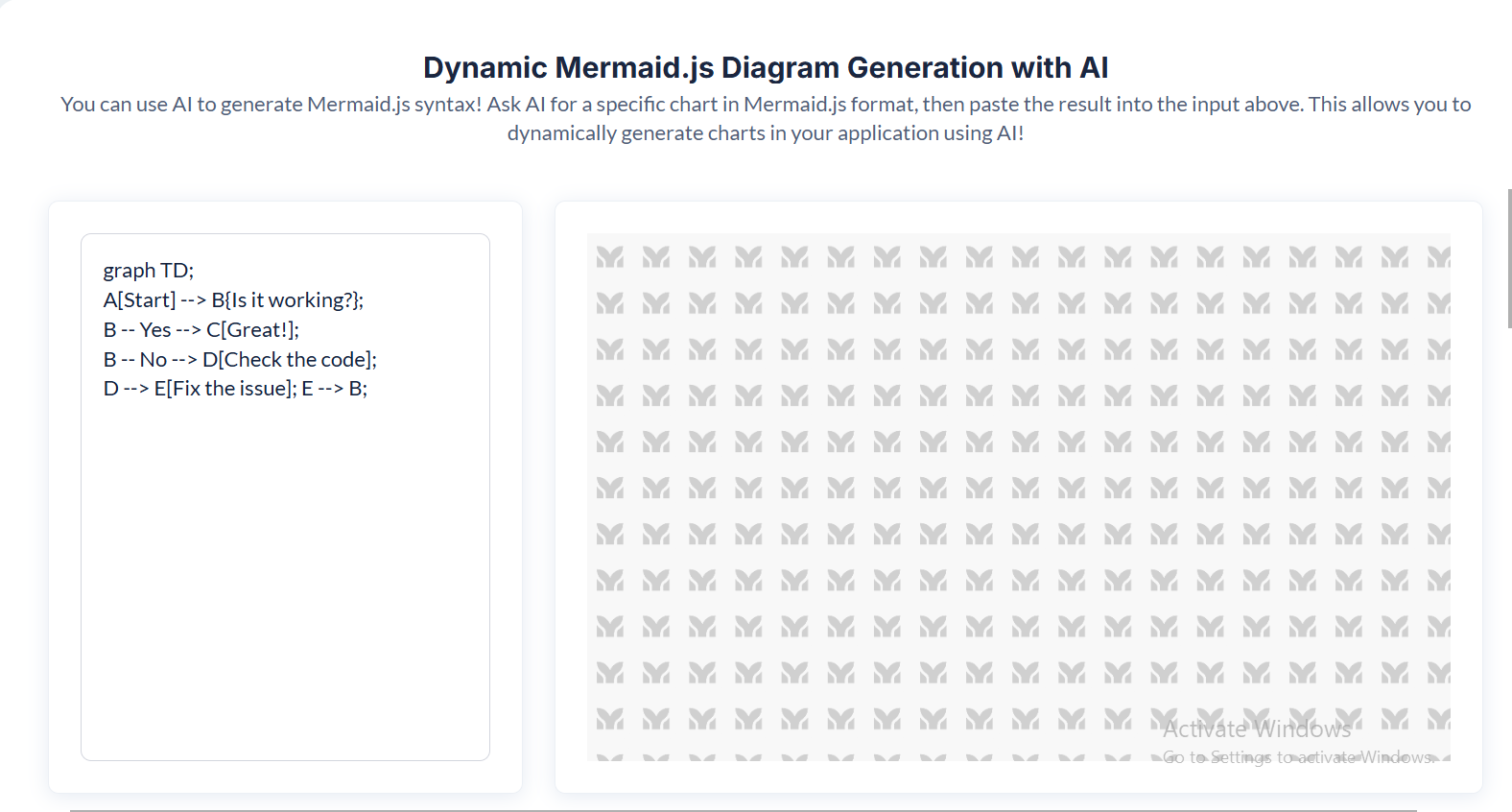Click the "B{Is it working?}" node text
This screenshot has height=812, width=1512.
tap(287, 300)
